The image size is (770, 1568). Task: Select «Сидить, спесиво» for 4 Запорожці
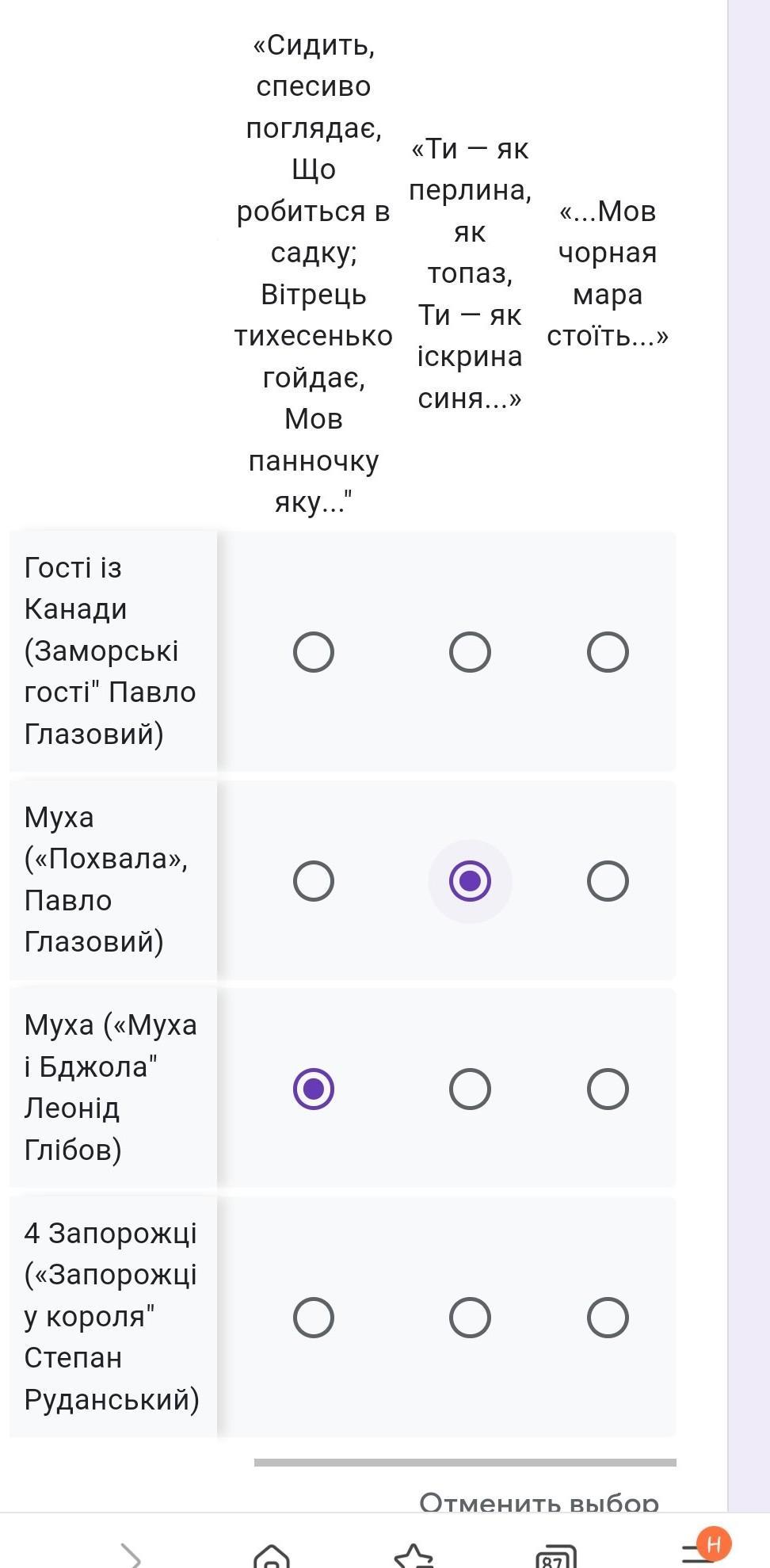[314, 1318]
